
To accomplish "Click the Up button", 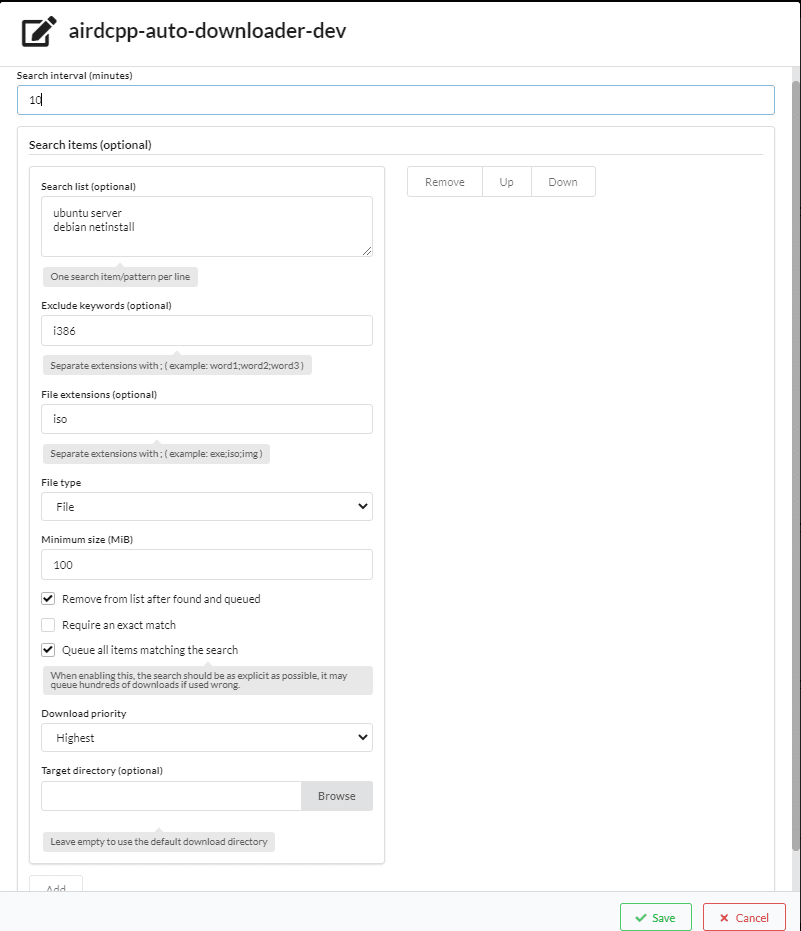I will [506, 181].
